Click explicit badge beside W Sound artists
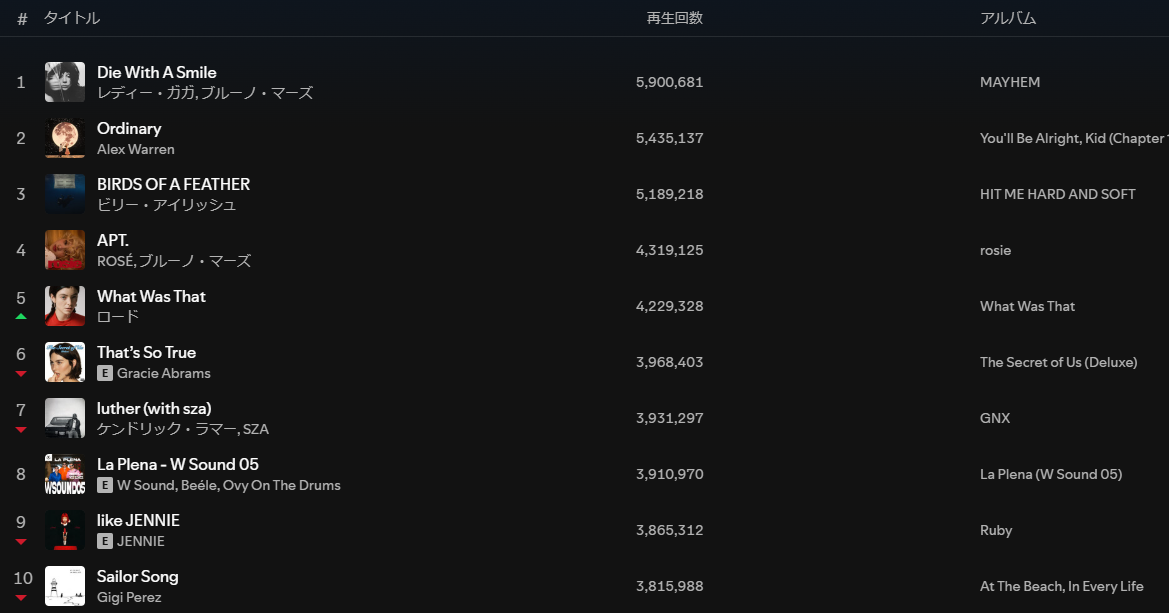Viewport: 1169px width, 613px height. [x=105, y=485]
